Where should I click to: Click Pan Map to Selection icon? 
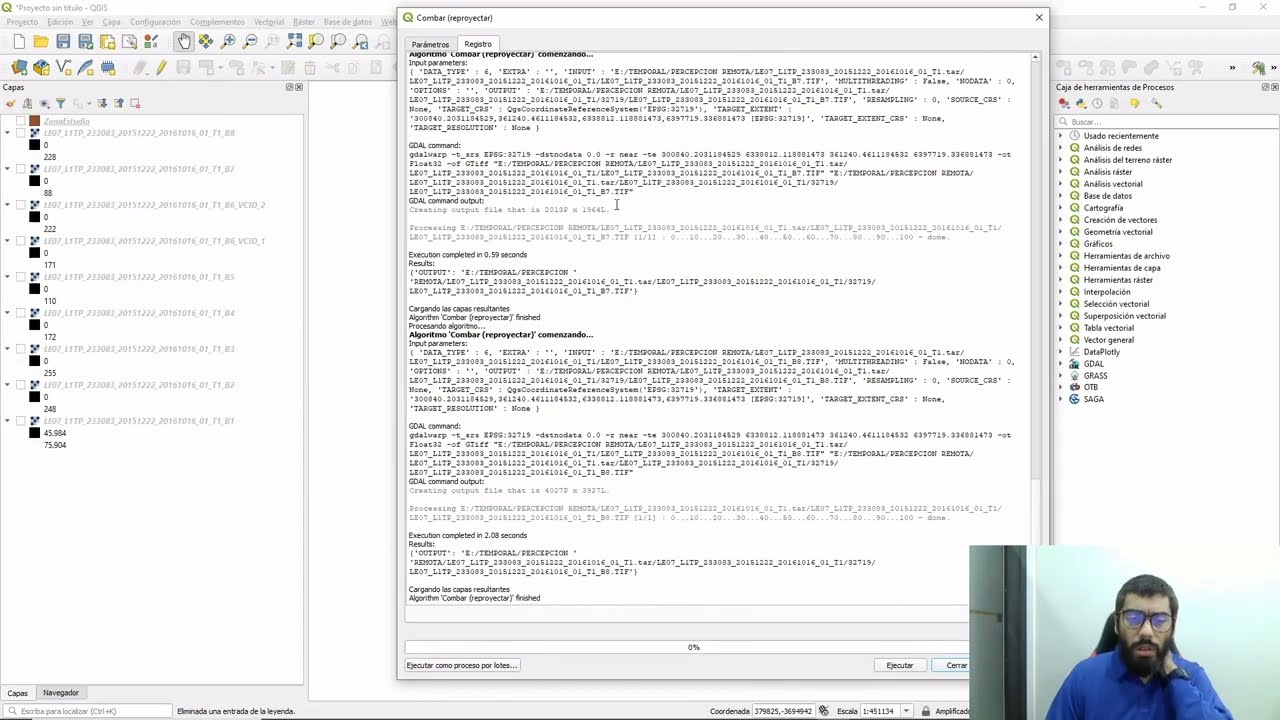pyautogui.click(x=206, y=41)
